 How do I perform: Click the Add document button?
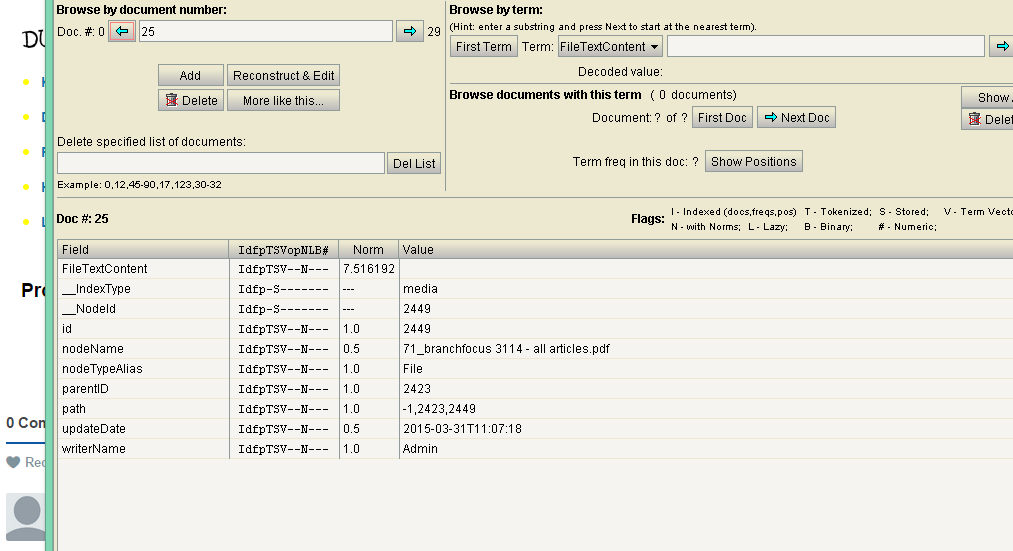click(x=190, y=76)
